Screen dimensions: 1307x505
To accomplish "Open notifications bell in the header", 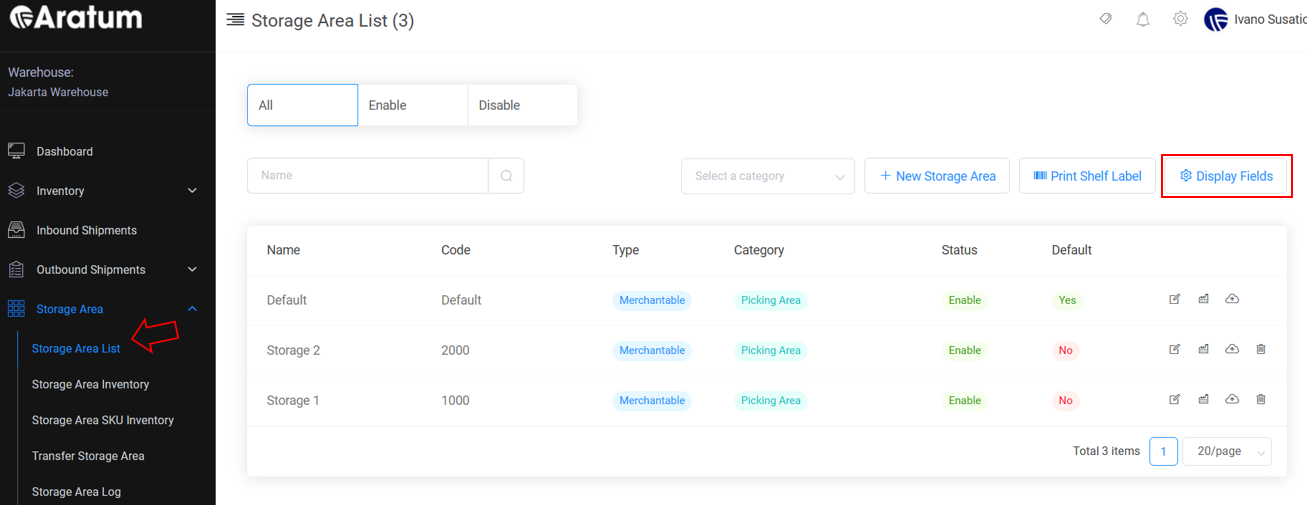I will coord(1143,19).
